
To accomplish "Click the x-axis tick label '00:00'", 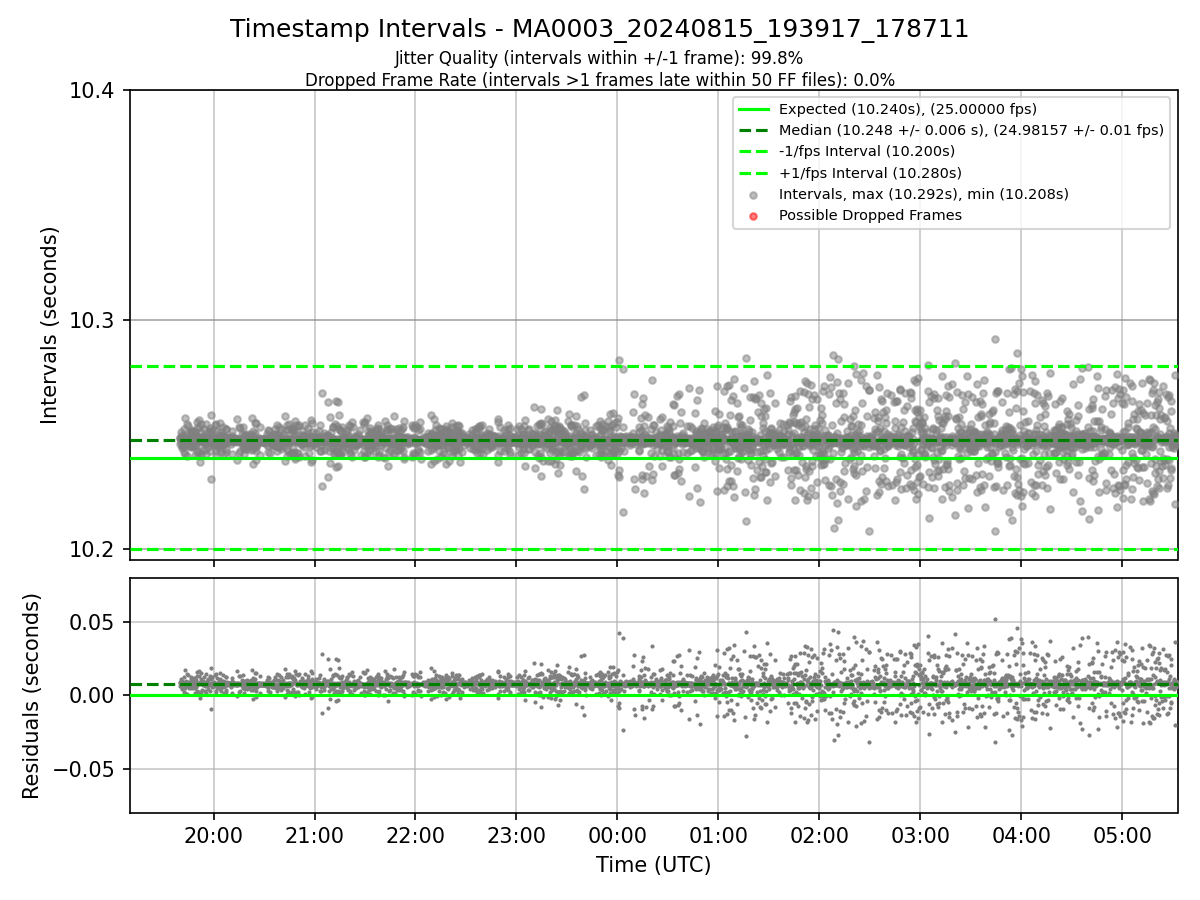I will coord(617,836).
